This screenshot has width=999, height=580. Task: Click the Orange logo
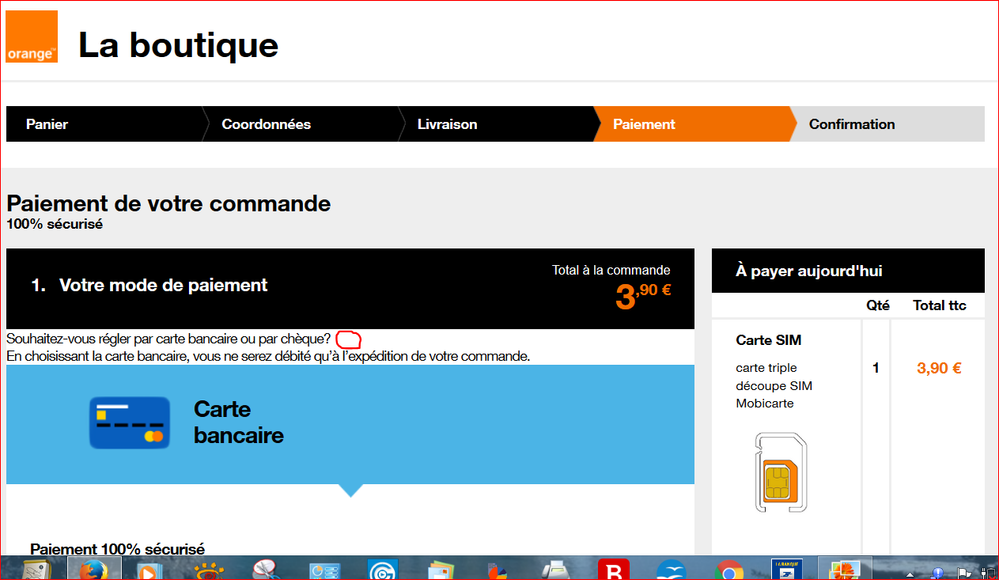point(30,36)
